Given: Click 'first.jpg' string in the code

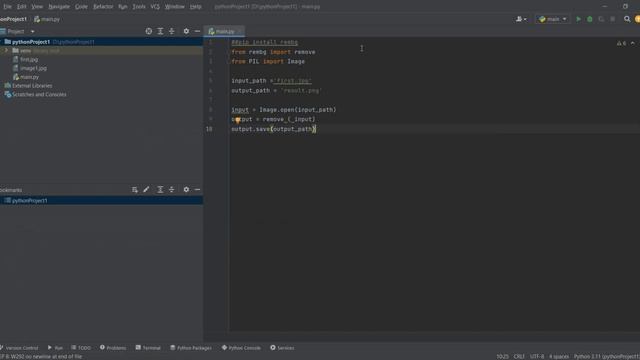Looking at the screenshot, I should pyautogui.click(x=293, y=81).
